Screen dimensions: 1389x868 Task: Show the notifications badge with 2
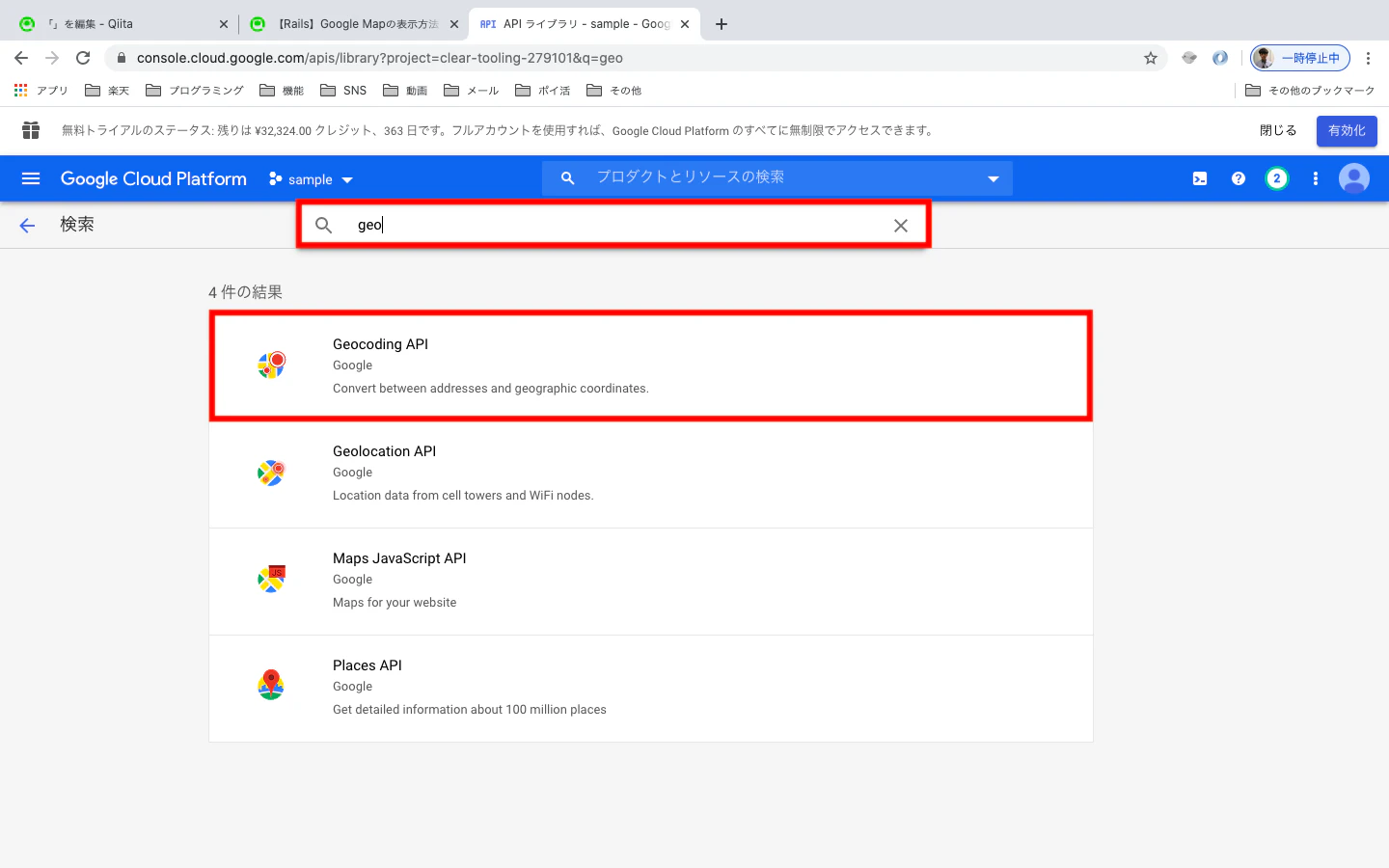tap(1277, 178)
